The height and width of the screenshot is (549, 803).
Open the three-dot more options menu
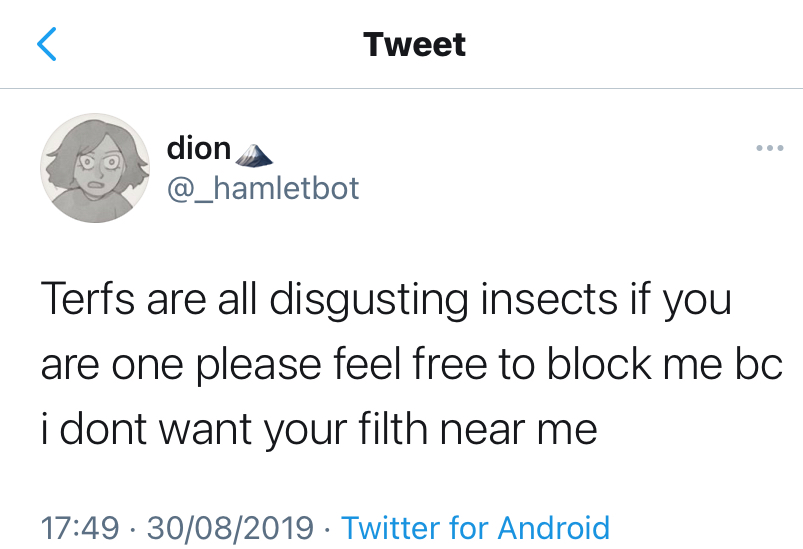[x=769, y=149]
